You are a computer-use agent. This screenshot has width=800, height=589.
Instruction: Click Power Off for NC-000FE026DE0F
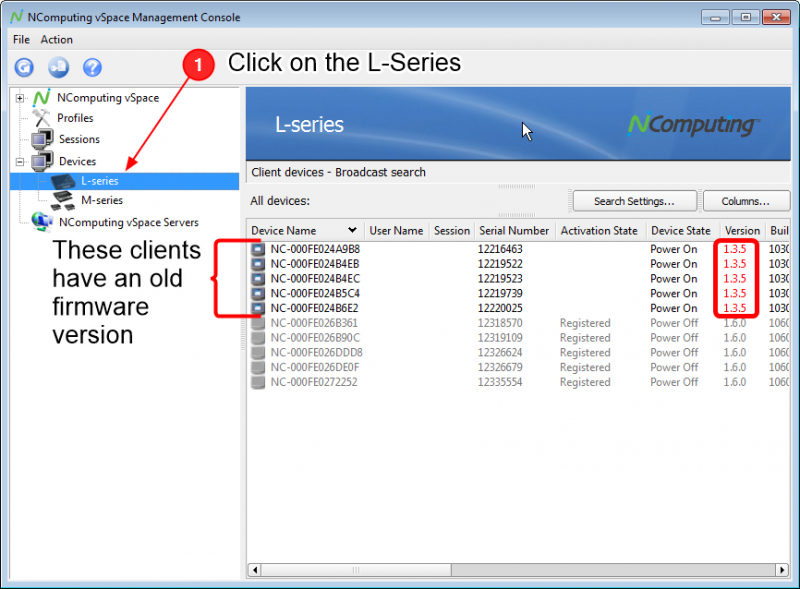674,367
